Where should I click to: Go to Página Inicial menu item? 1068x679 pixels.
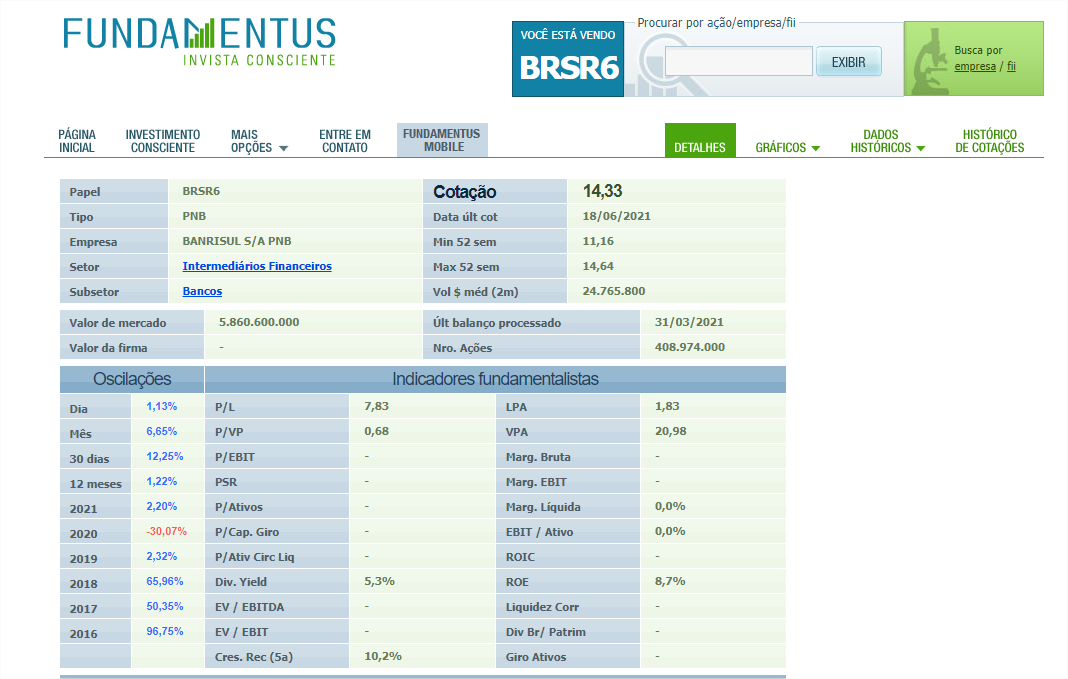[77, 141]
